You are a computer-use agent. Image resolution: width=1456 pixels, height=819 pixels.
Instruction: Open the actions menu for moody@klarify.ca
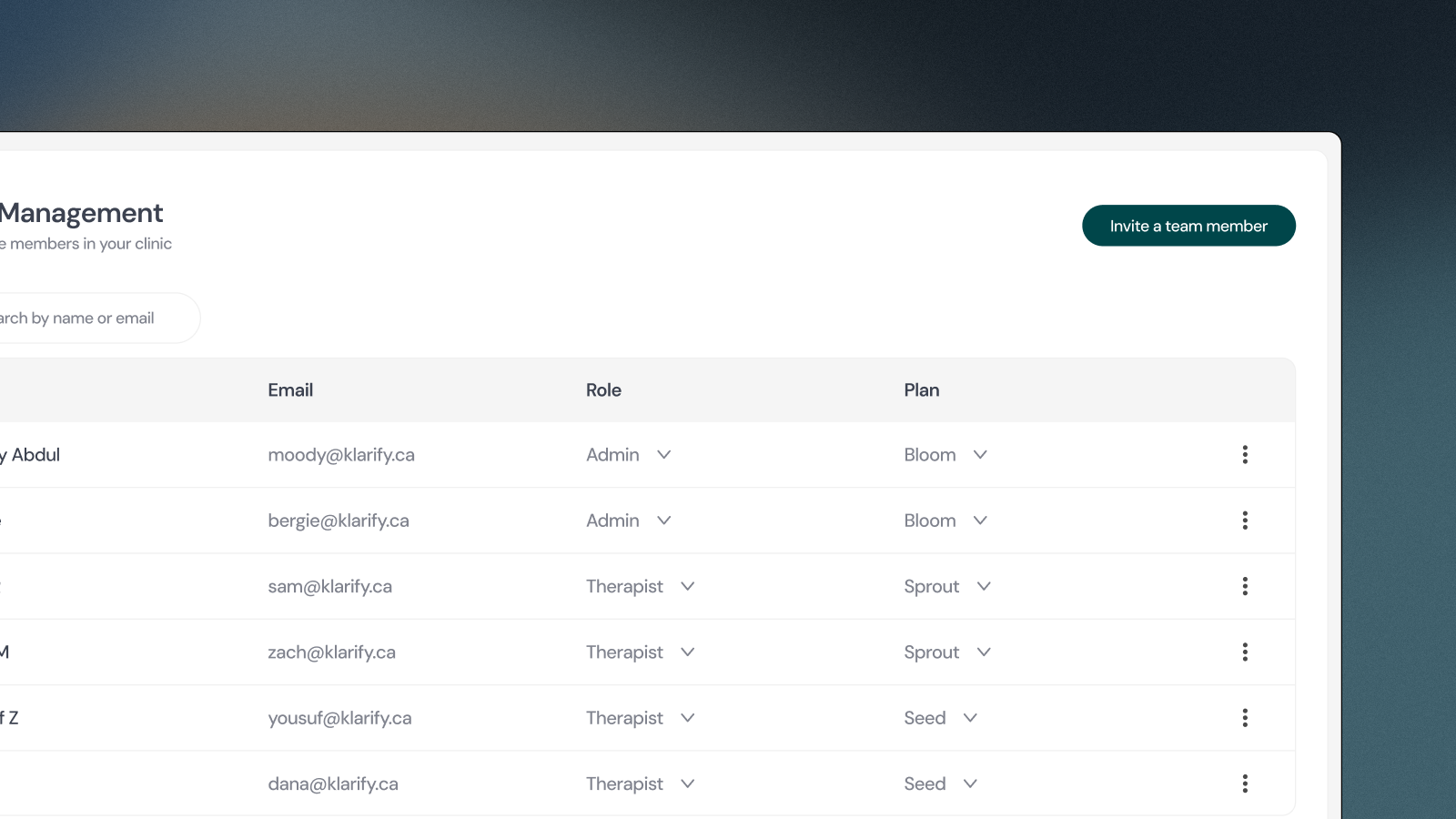[1245, 454]
